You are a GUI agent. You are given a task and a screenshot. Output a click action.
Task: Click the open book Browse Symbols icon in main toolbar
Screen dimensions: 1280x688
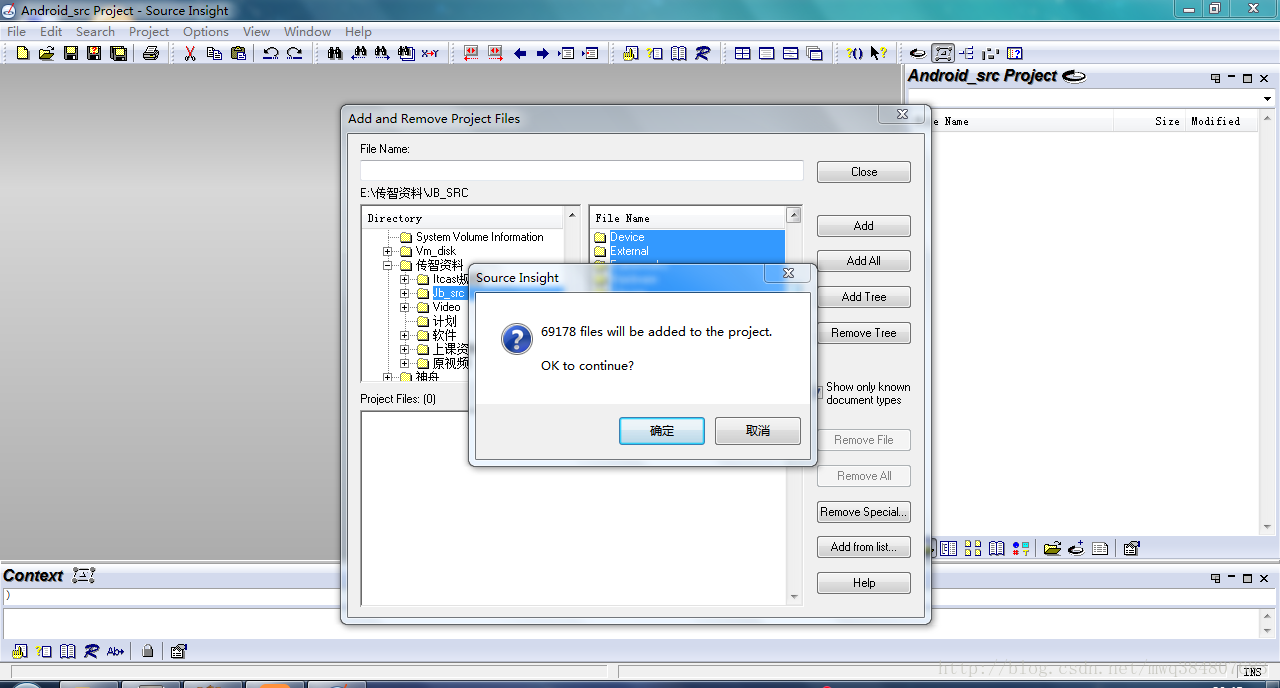[x=679, y=53]
